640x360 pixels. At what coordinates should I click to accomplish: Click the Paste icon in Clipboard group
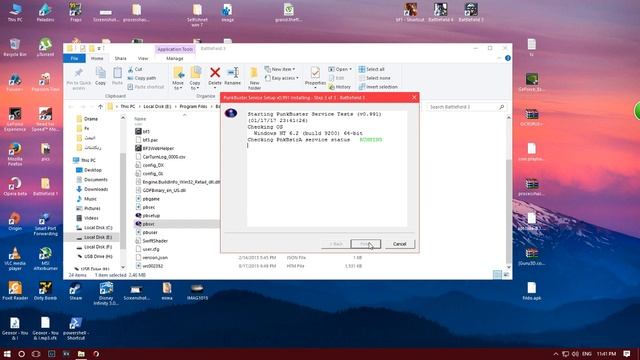tap(117, 73)
